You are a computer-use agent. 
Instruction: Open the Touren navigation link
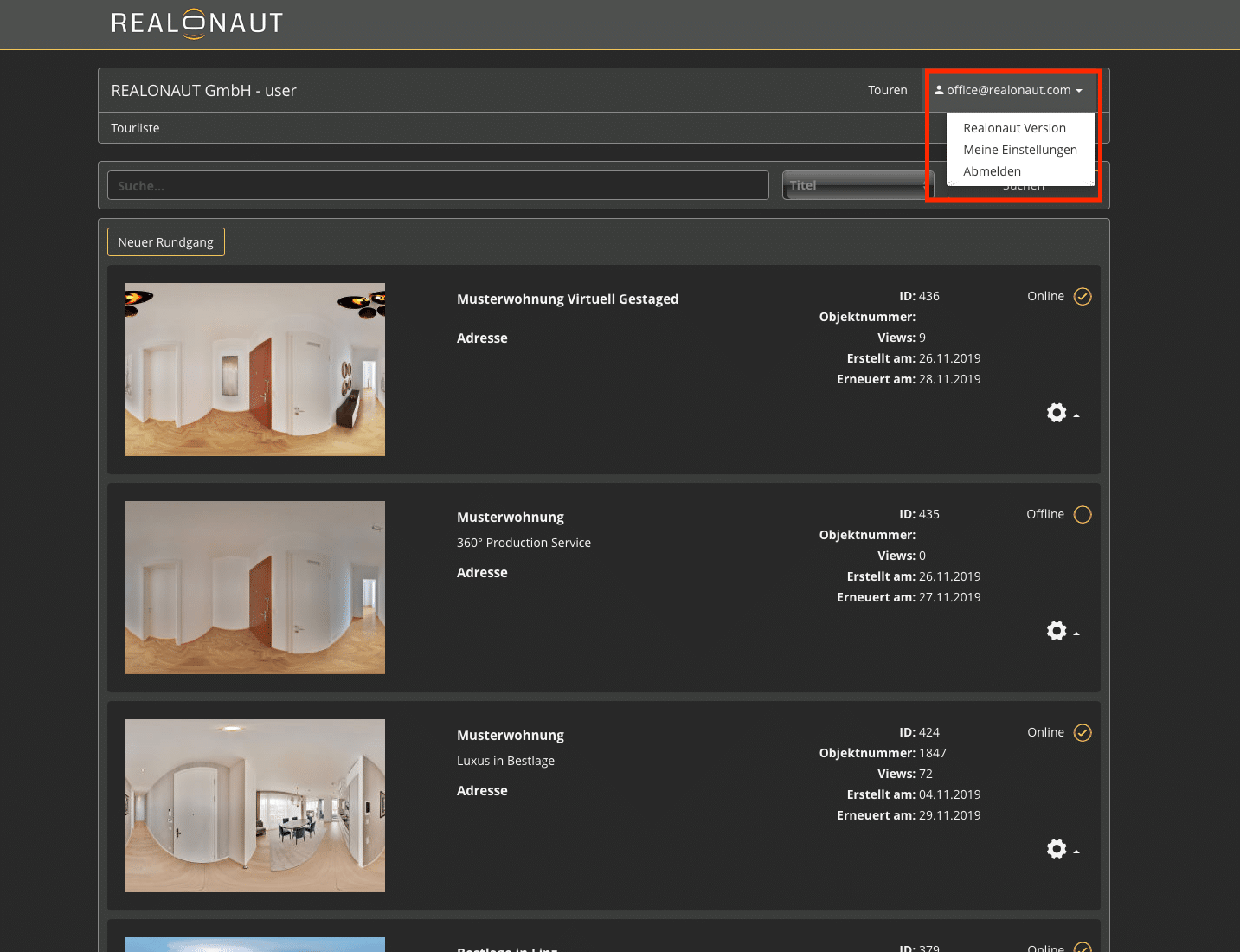coord(887,90)
